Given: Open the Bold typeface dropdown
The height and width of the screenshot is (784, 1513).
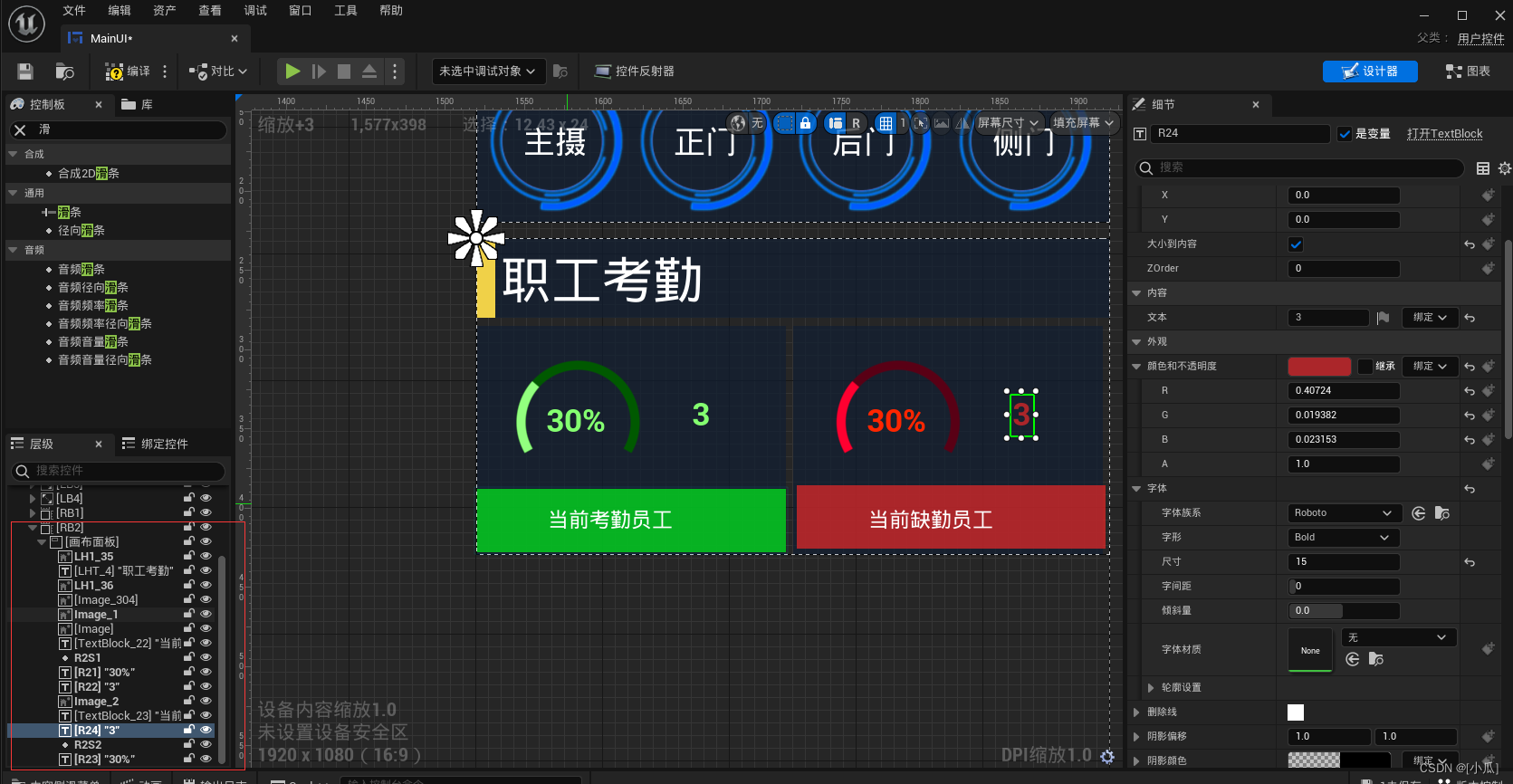Looking at the screenshot, I should click(1344, 538).
